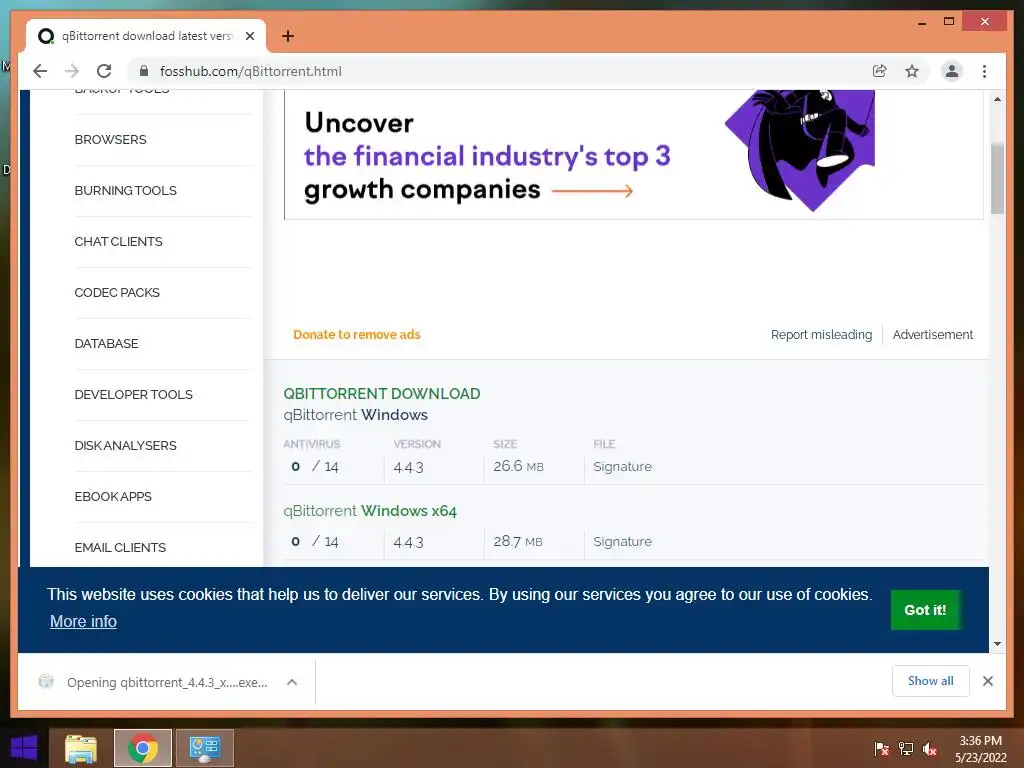The width and height of the screenshot is (1024, 768).
Task: Accept cookies with Got it! button
Action: [x=925, y=610]
